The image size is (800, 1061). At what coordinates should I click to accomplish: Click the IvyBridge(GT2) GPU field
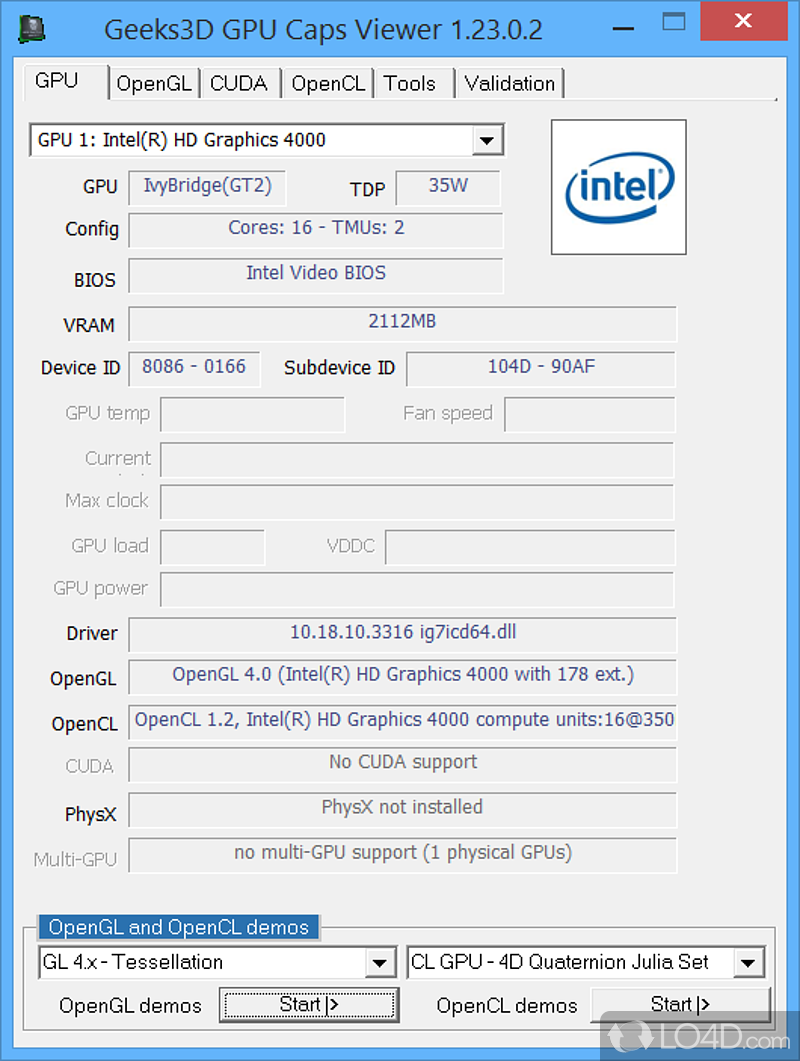(207, 187)
